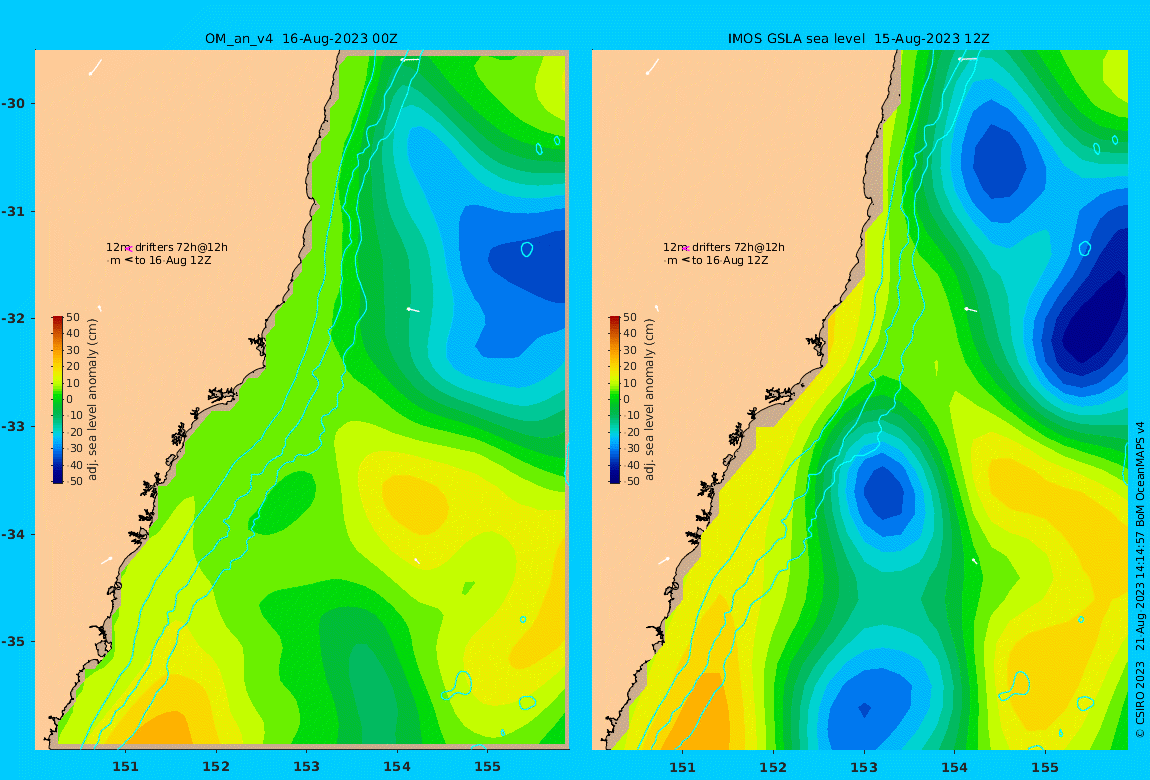The image size is (1150, 780).
Task: Click longitude label 154 under the IMOS GSLA map
Action: (954, 767)
